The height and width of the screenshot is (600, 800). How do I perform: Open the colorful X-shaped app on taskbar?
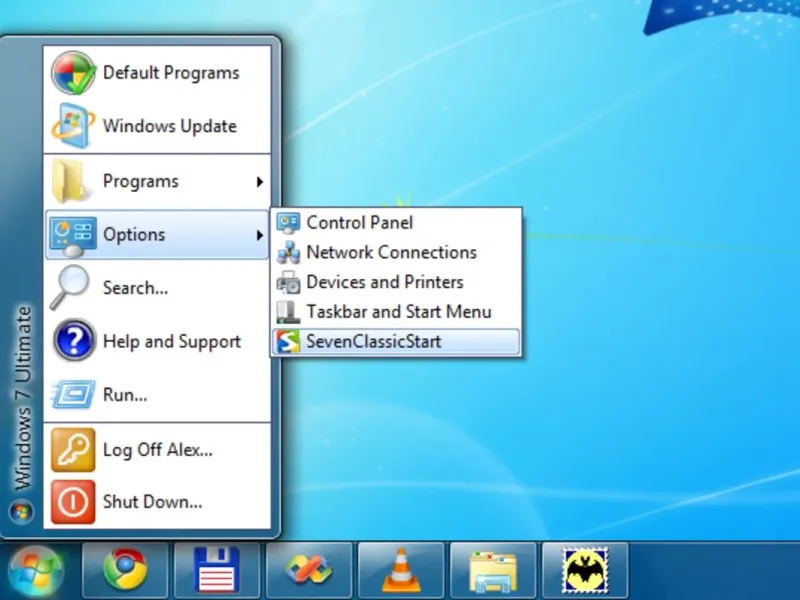309,570
